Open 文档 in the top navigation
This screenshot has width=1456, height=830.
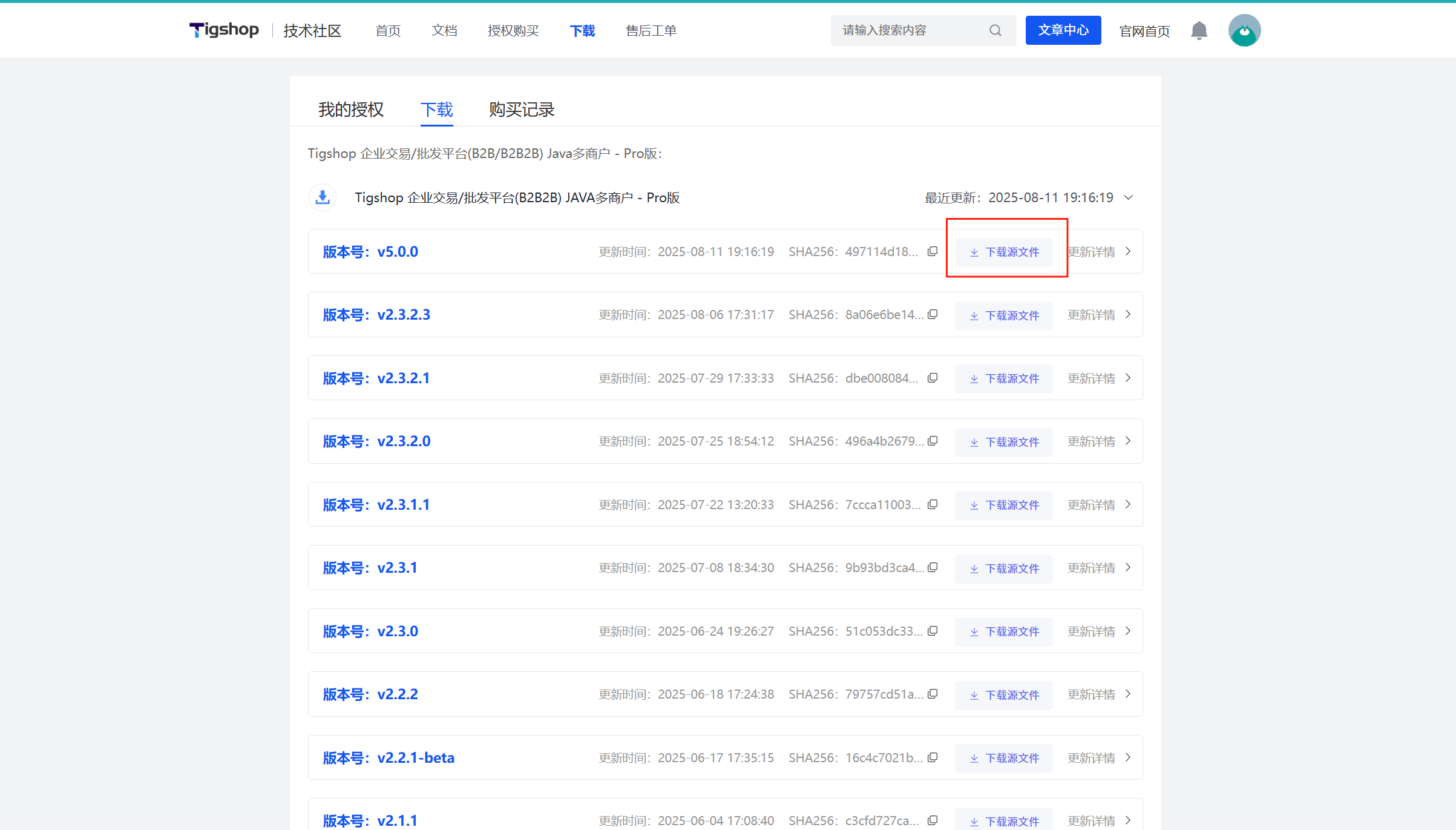444,30
